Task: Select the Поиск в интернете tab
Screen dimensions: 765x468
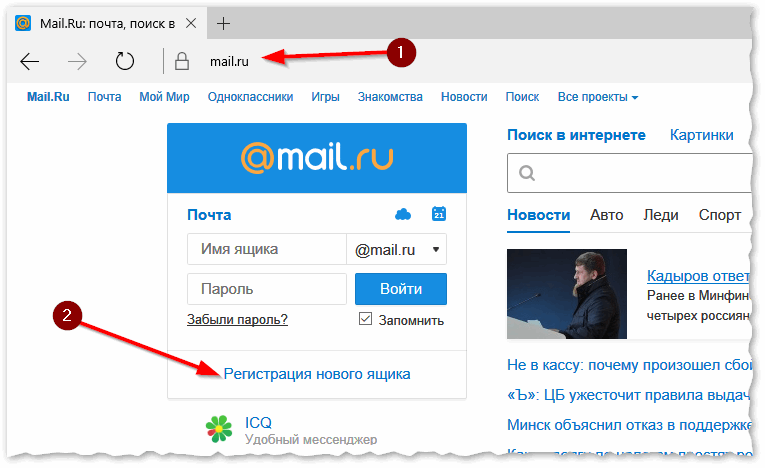Action: (x=576, y=135)
